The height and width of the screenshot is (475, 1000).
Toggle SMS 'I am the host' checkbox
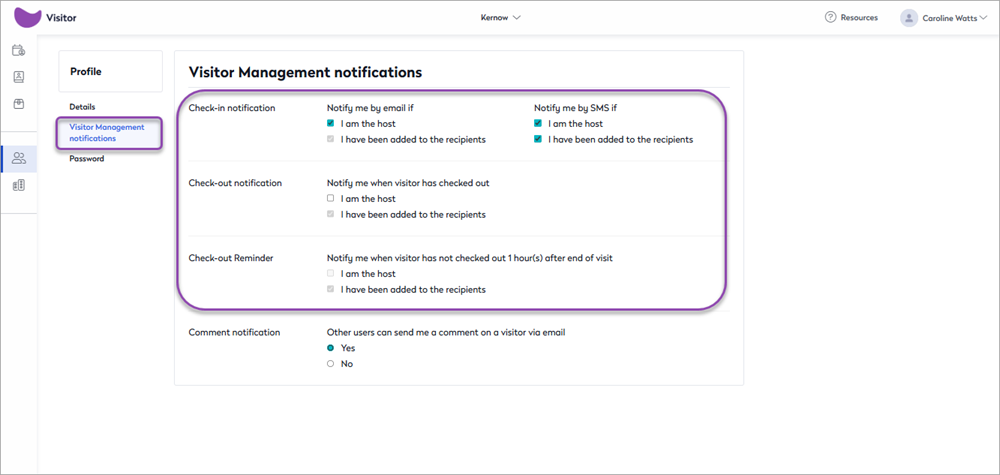538,124
